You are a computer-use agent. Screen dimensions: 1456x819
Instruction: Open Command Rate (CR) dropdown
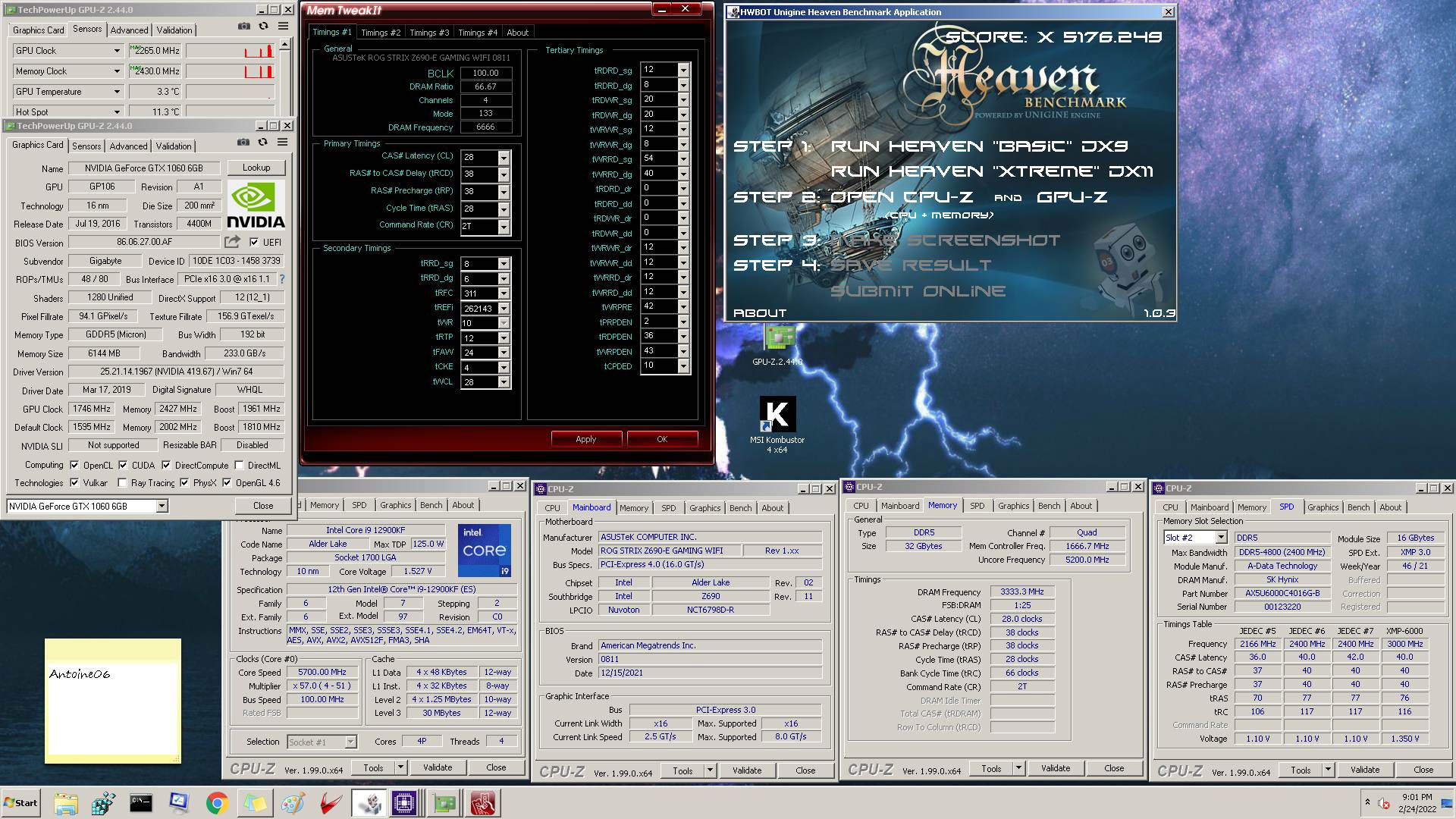504,226
